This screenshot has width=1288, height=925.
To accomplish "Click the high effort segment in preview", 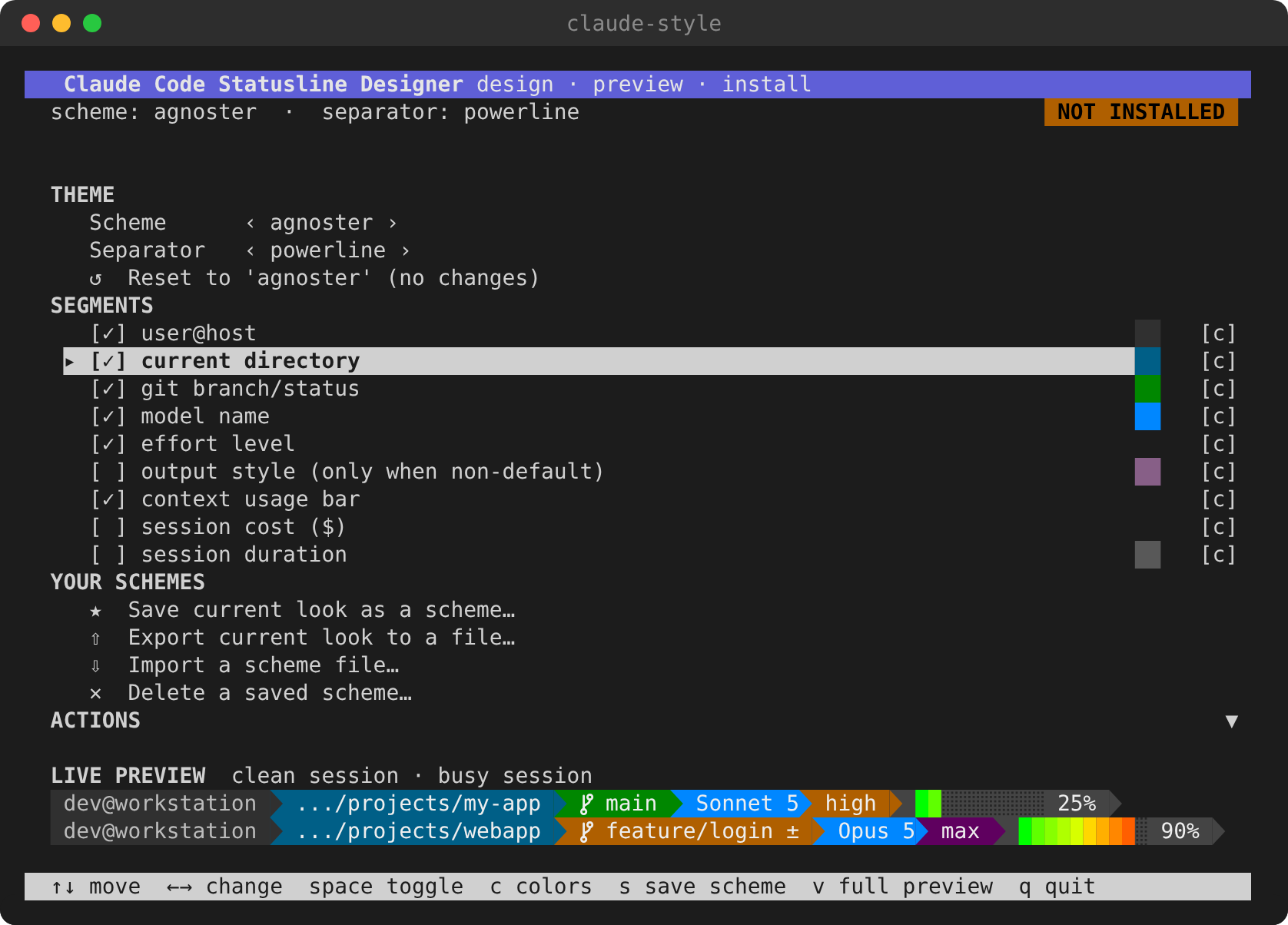I will click(851, 804).
